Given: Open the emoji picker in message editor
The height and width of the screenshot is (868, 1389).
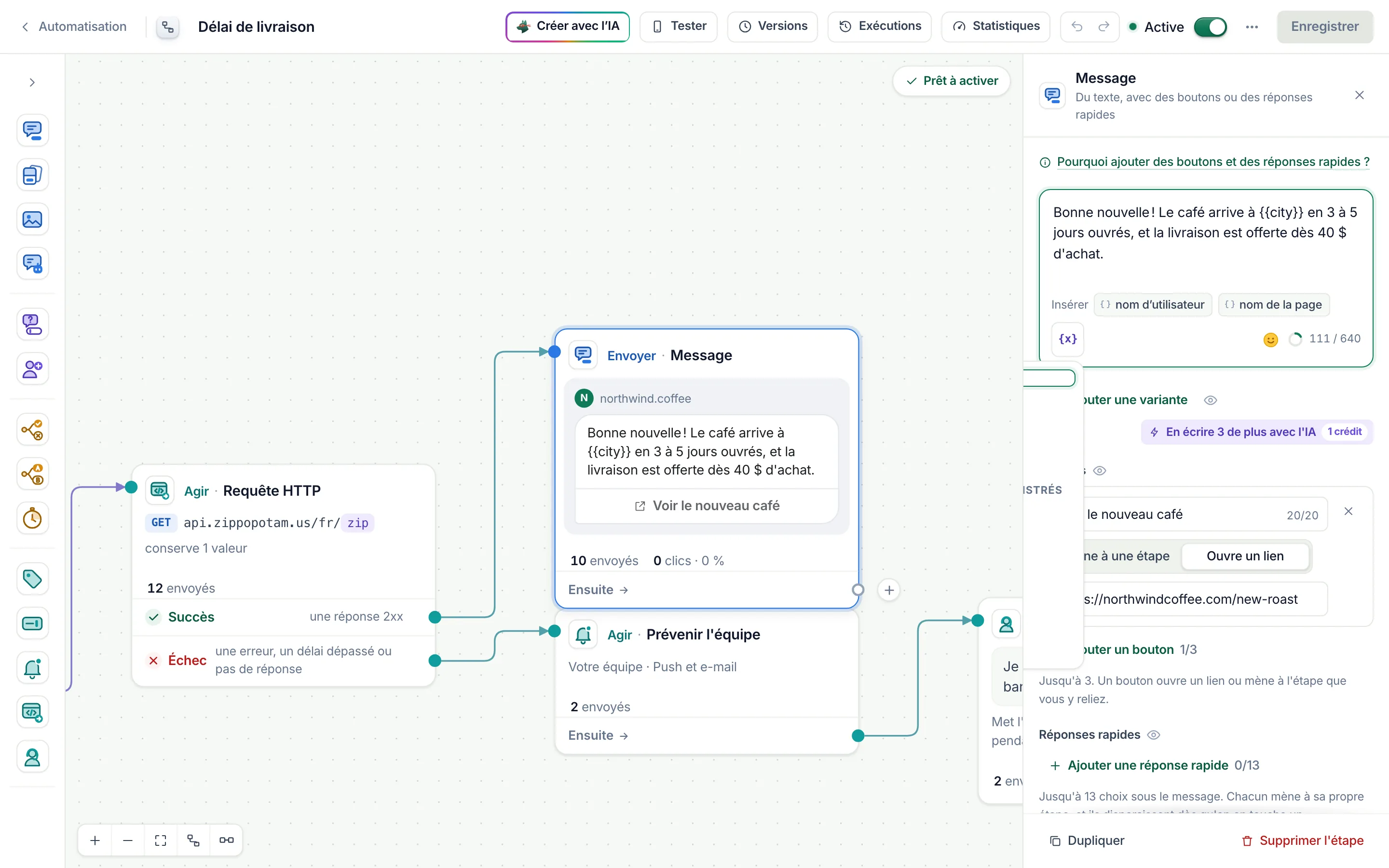Looking at the screenshot, I should coord(1271,339).
